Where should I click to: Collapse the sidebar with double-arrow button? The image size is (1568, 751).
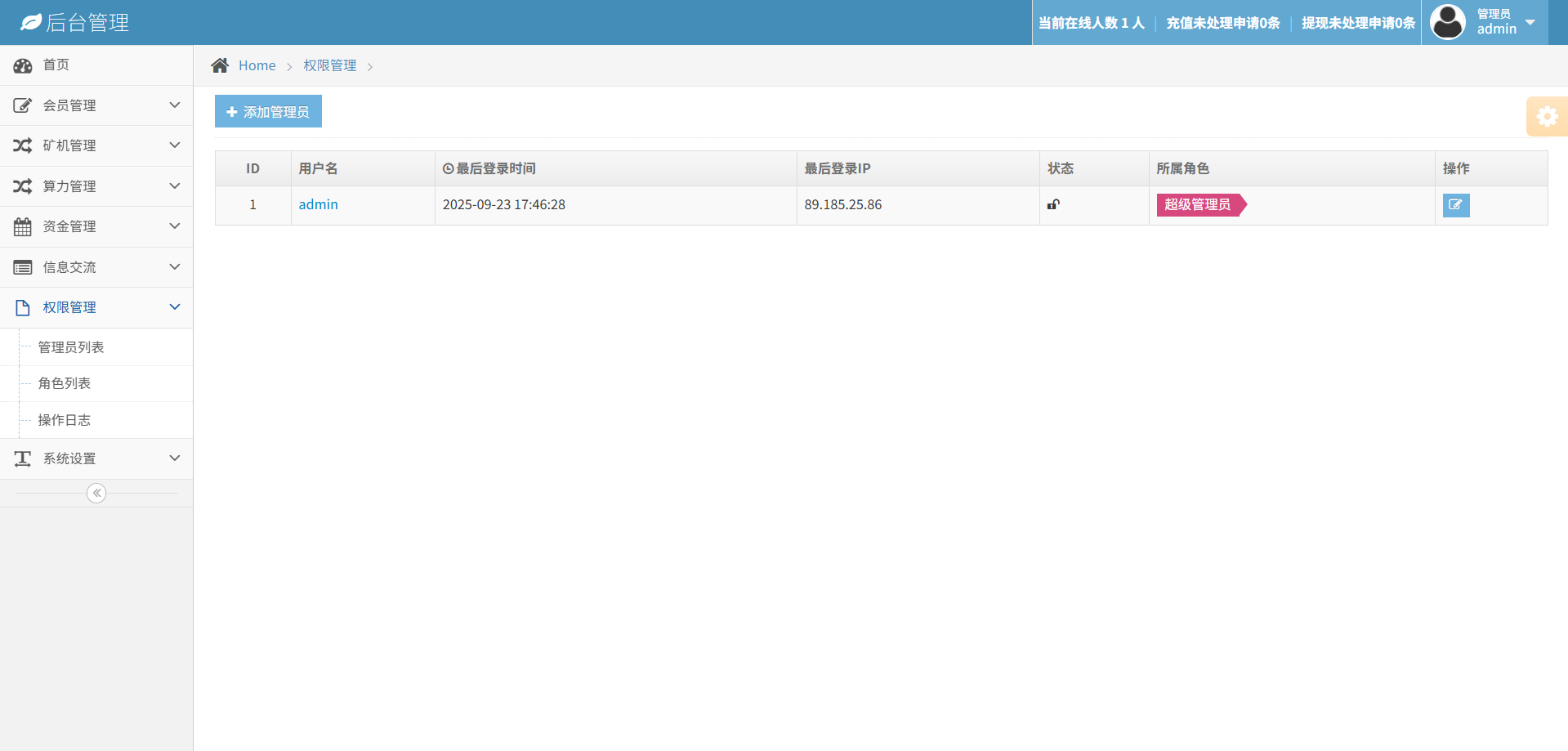coord(96,493)
